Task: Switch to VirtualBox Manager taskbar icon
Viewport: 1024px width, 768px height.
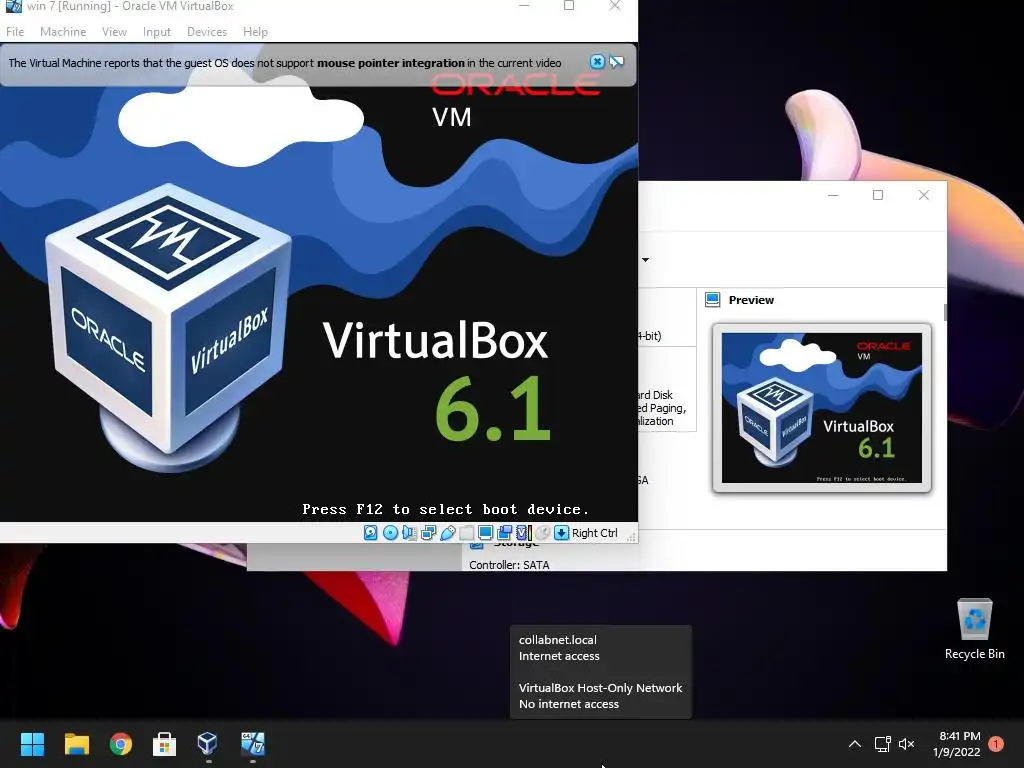Action: click(208, 744)
